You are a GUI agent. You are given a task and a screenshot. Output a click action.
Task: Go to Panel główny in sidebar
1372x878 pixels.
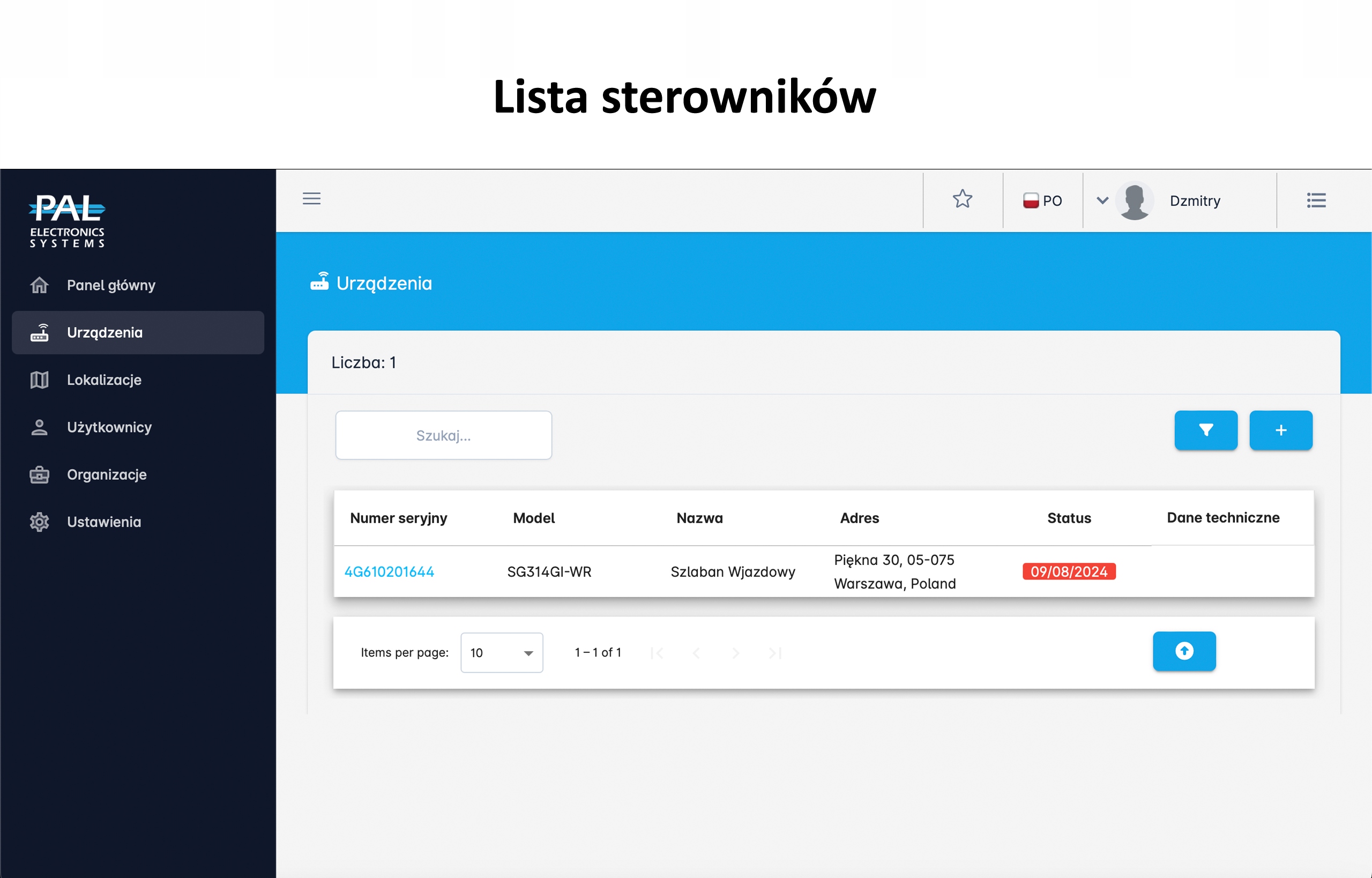[110, 285]
